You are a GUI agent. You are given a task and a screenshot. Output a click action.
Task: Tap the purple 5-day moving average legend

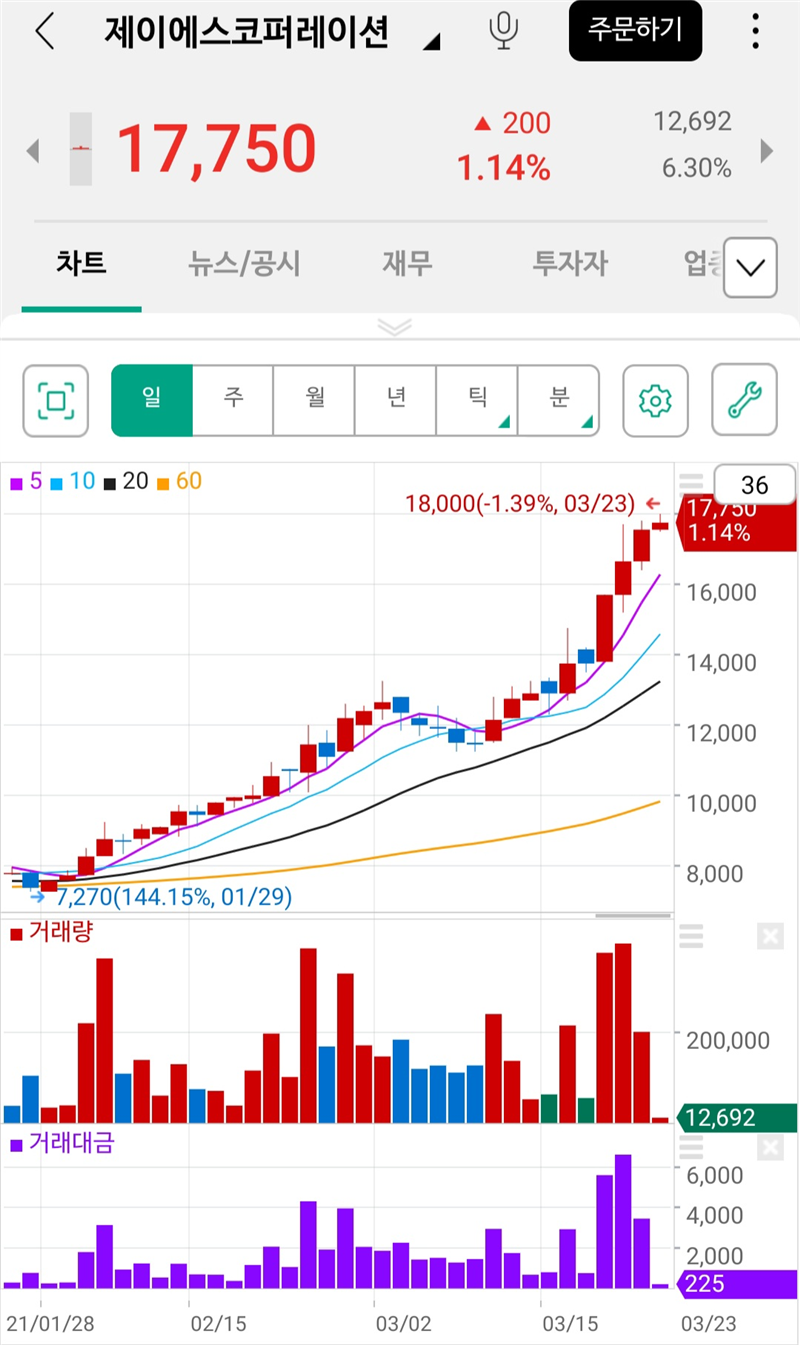point(25,481)
